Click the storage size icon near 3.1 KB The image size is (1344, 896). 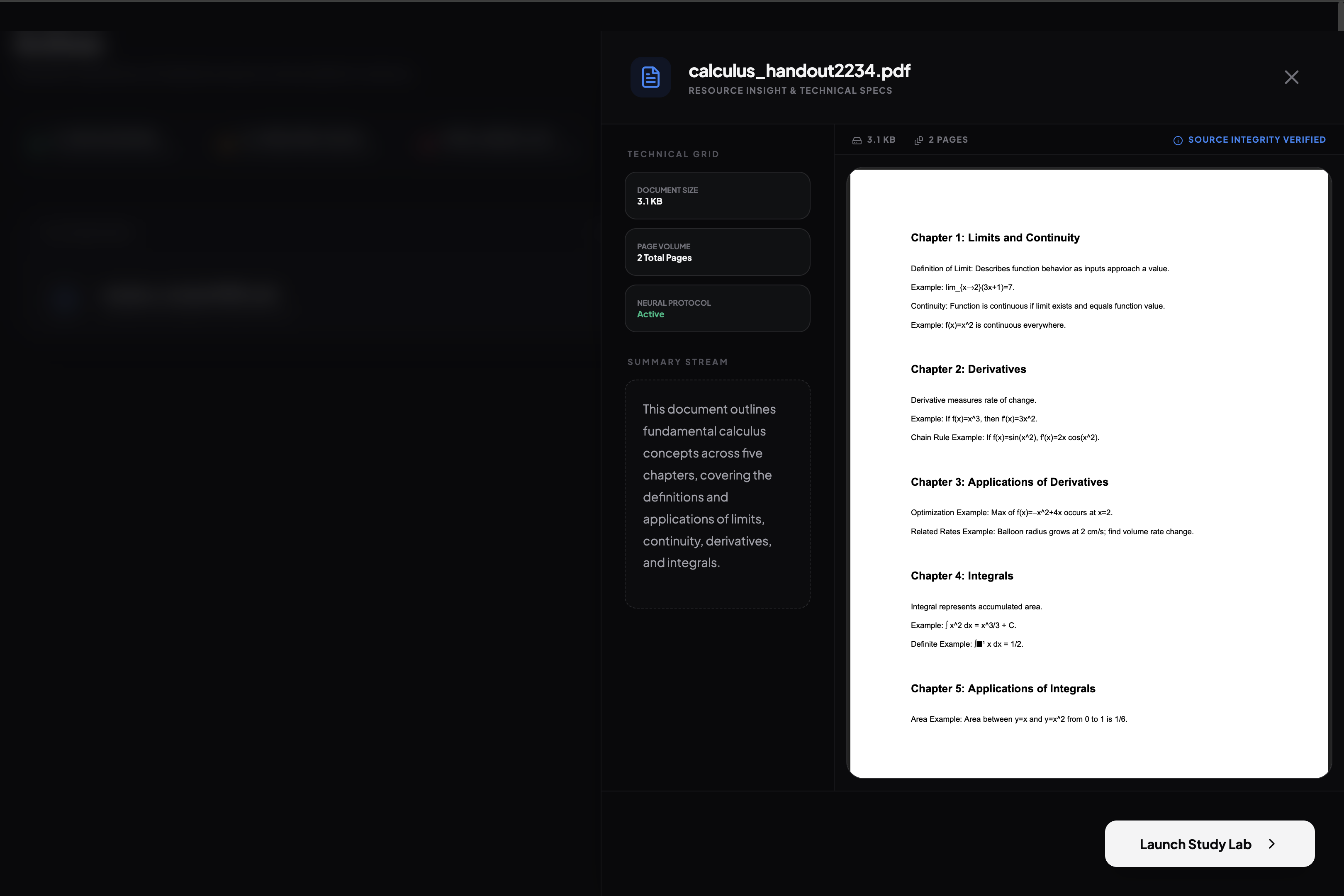(x=857, y=141)
